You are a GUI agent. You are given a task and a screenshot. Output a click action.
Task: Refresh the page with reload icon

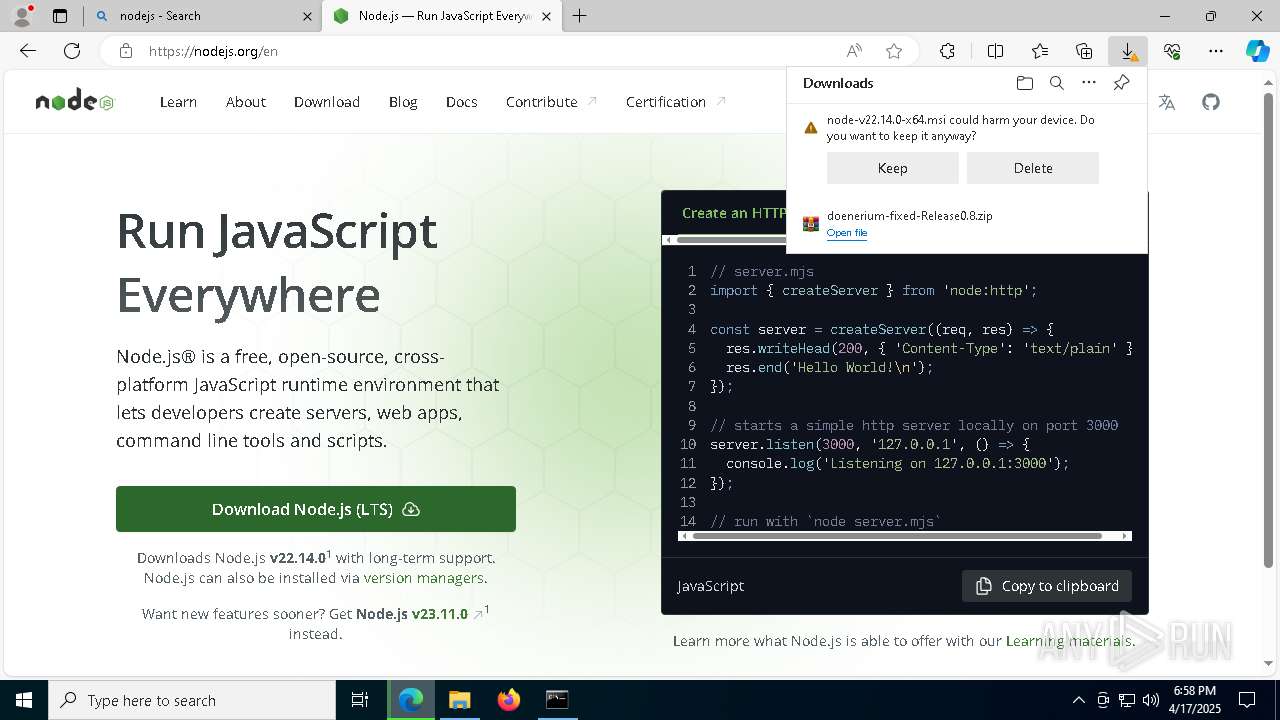click(x=72, y=51)
